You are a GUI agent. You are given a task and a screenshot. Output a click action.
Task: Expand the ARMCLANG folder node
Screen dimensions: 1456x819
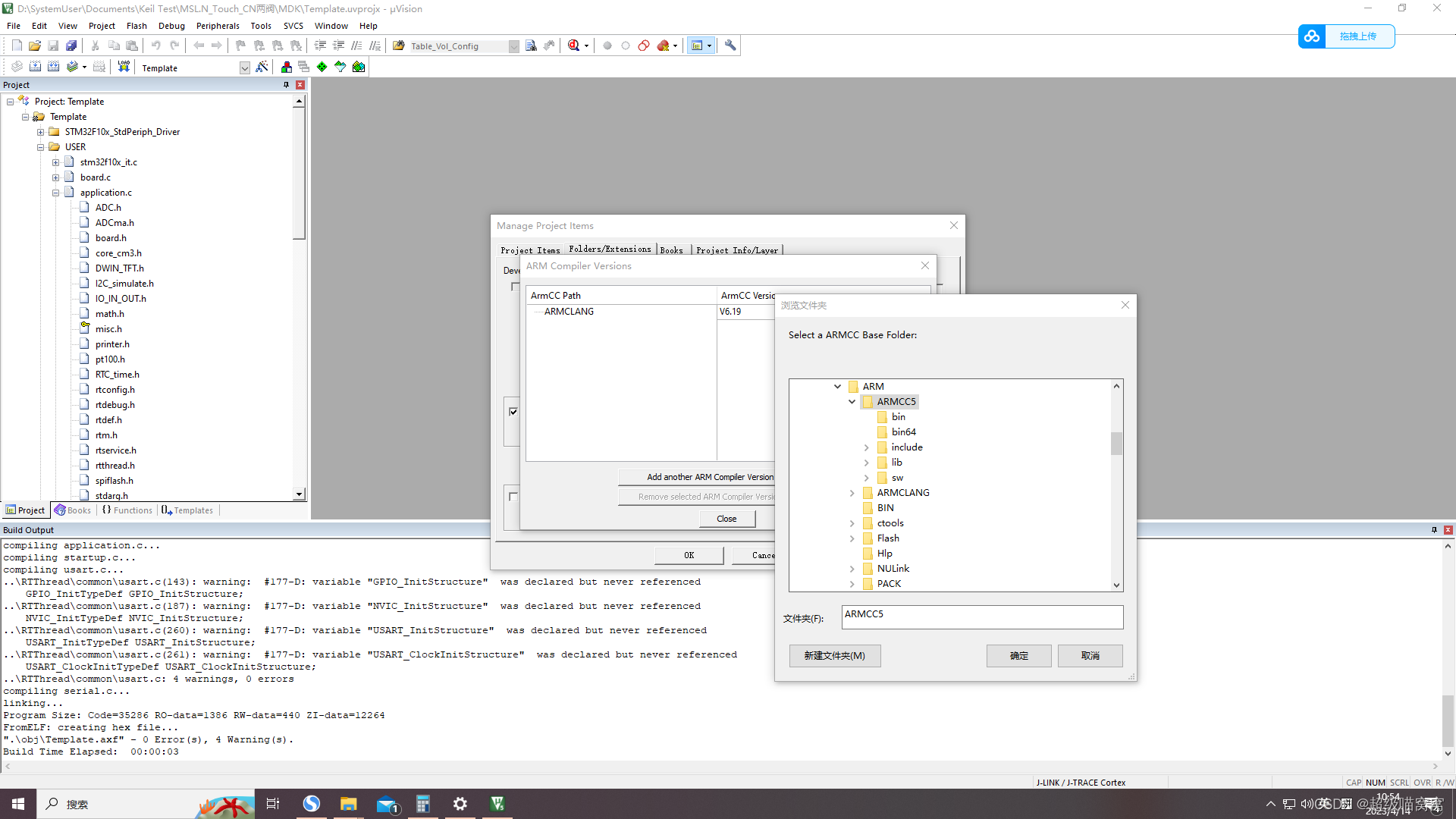pos(852,493)
